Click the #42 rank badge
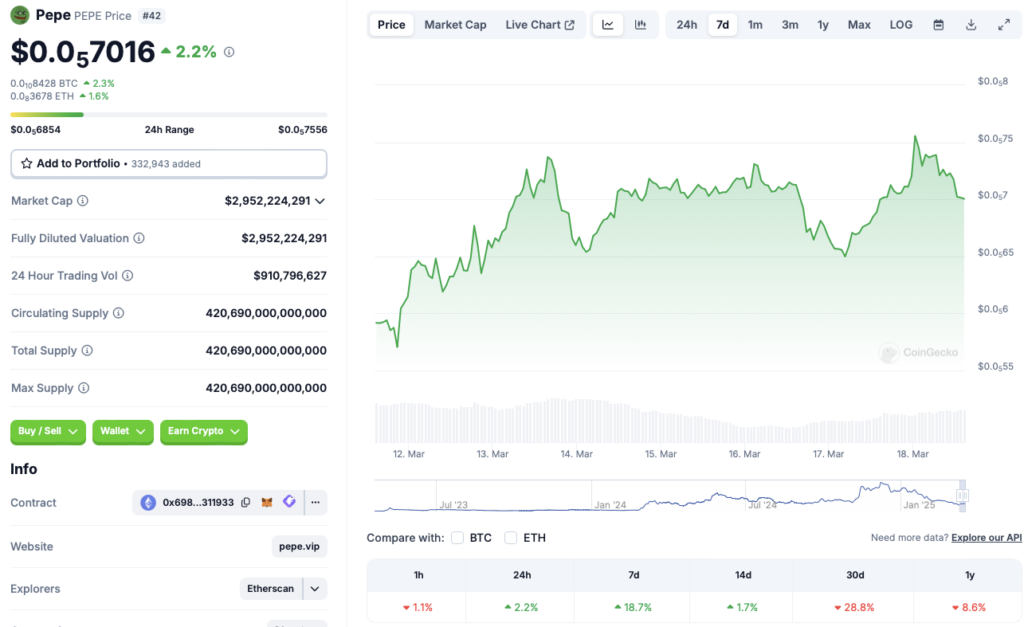1024x627 pixels. pyautogui.click(x=152, y=15)
